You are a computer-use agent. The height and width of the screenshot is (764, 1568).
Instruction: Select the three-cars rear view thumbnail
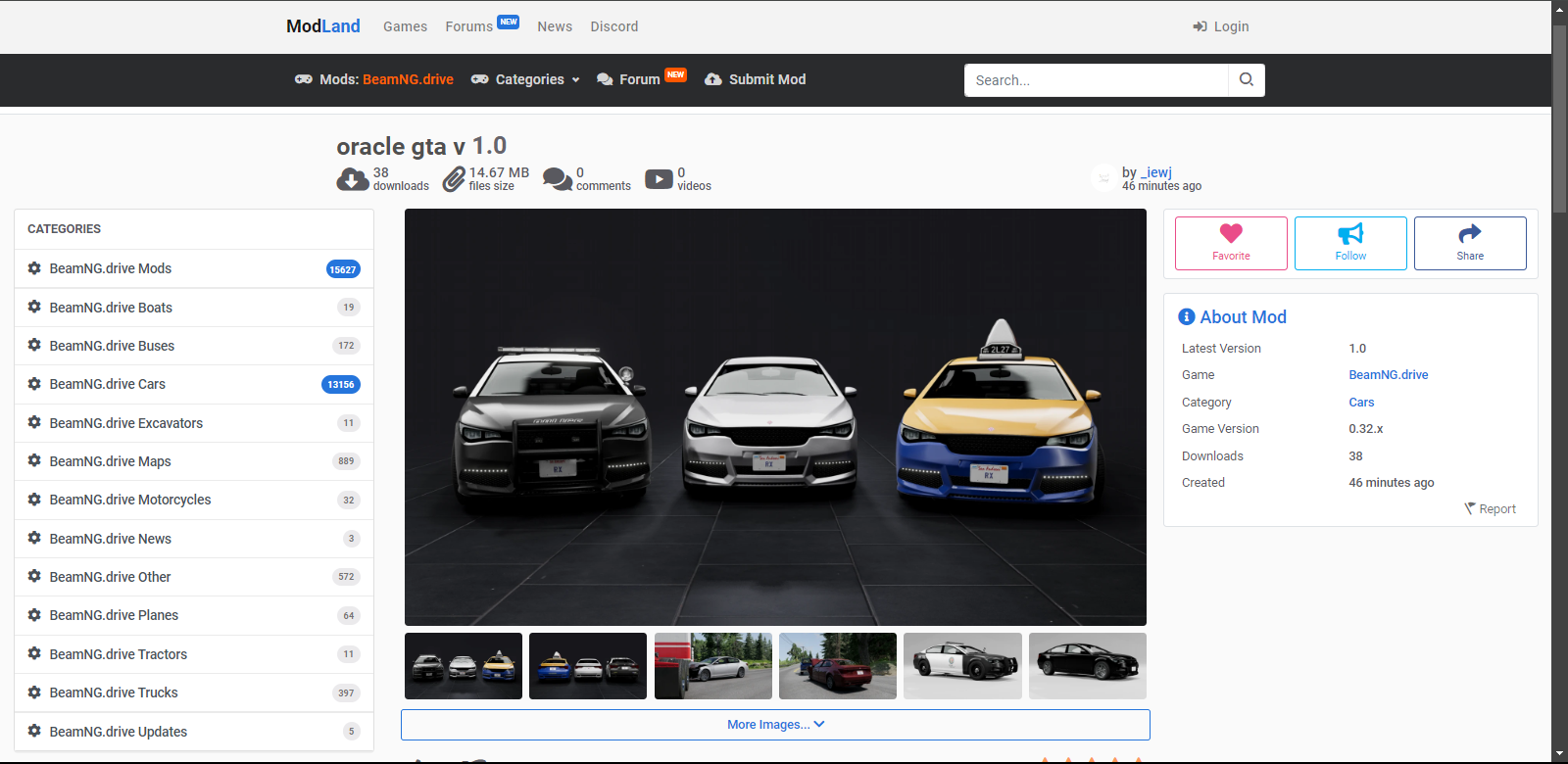588,666
